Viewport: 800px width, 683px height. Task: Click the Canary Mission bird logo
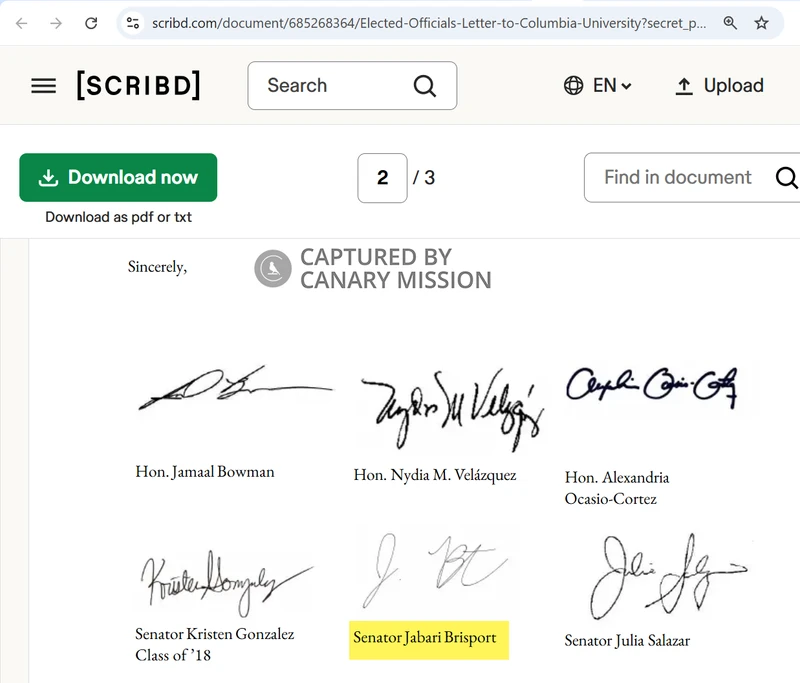(273, 268)
